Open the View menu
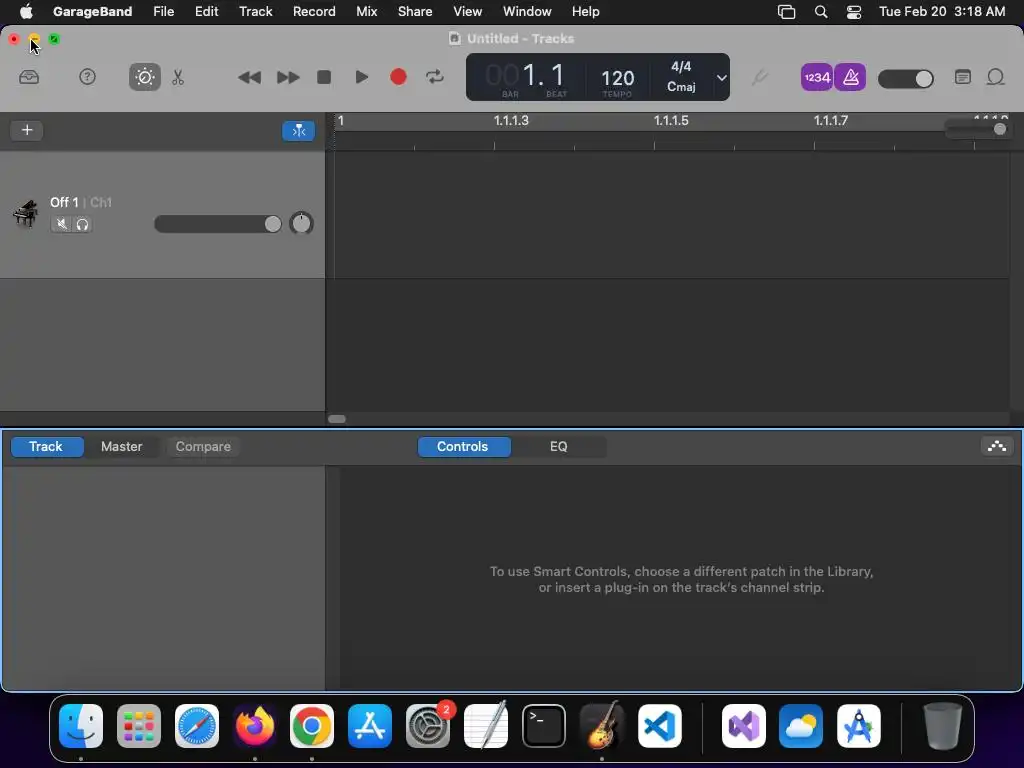 coord(468,12)
